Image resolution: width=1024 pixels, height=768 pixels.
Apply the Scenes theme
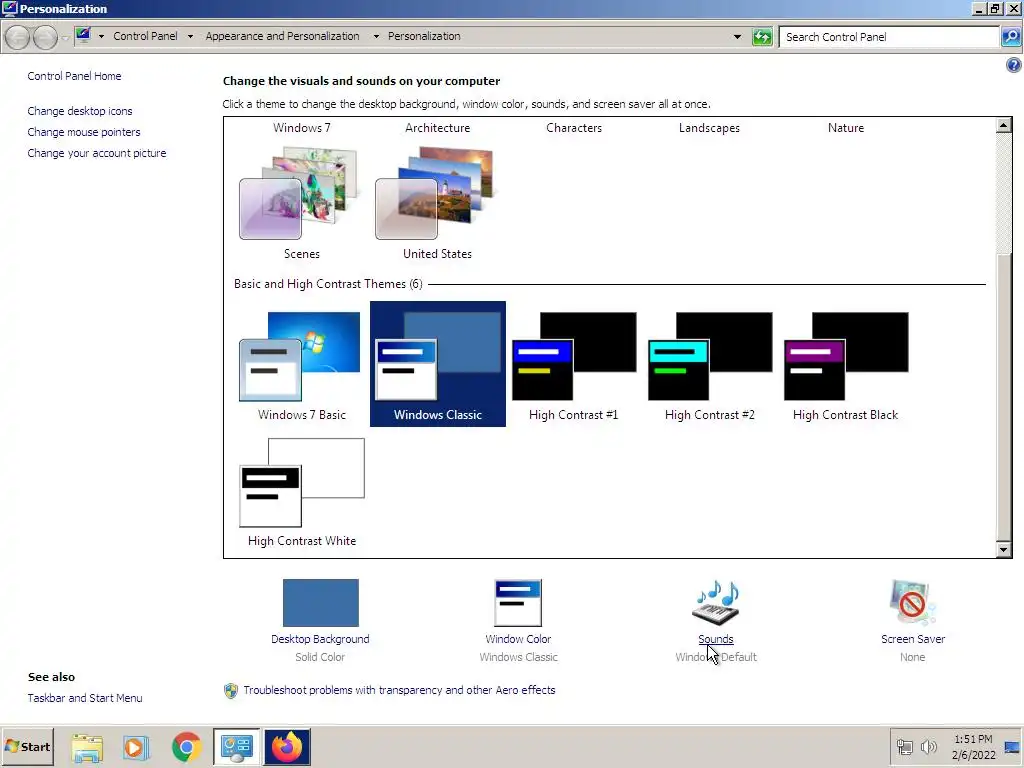(301, 203)
